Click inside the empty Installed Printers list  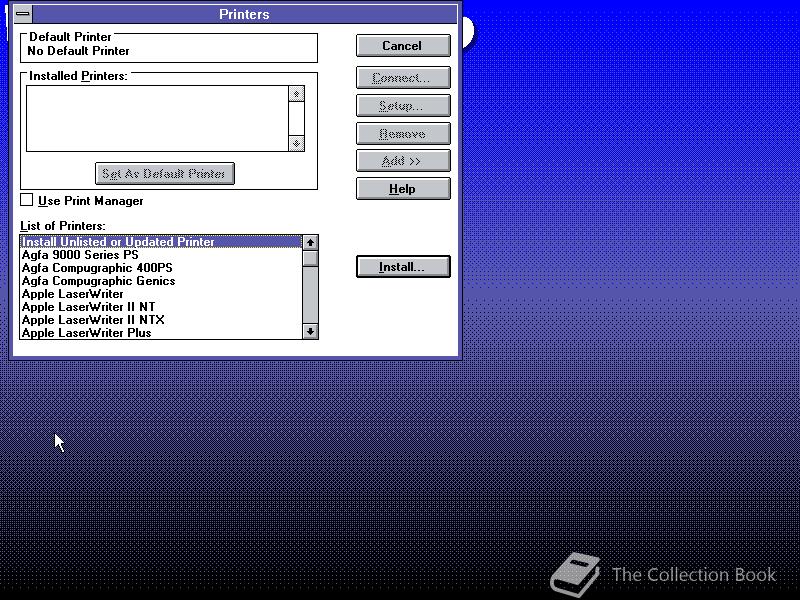point(157,118)
